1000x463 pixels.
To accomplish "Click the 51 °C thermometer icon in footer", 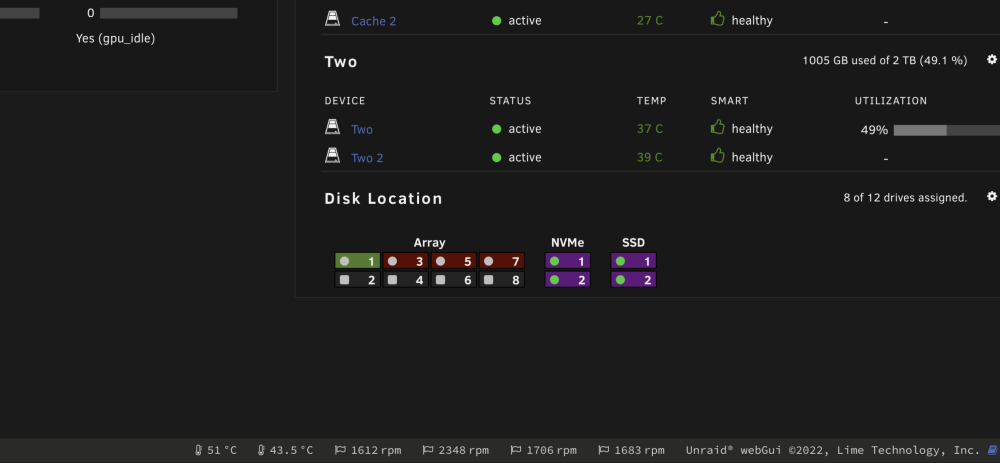I will (x=198, y=450).
